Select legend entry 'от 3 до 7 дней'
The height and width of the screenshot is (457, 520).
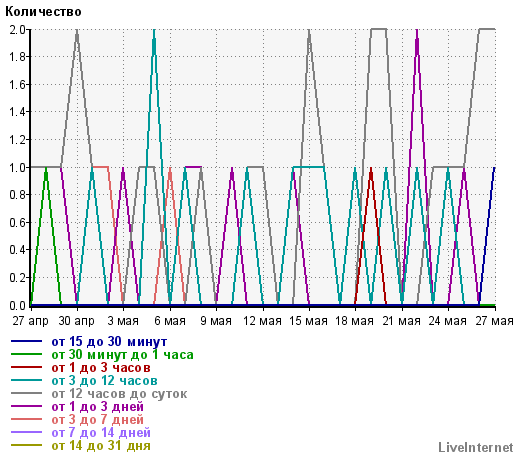[97, 419]
